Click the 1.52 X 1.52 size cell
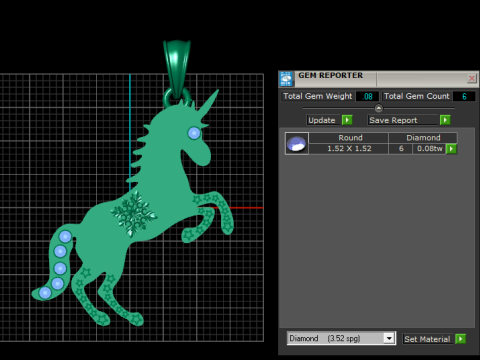This screenshot has width=480, height=360. click(x=349, y=149)
